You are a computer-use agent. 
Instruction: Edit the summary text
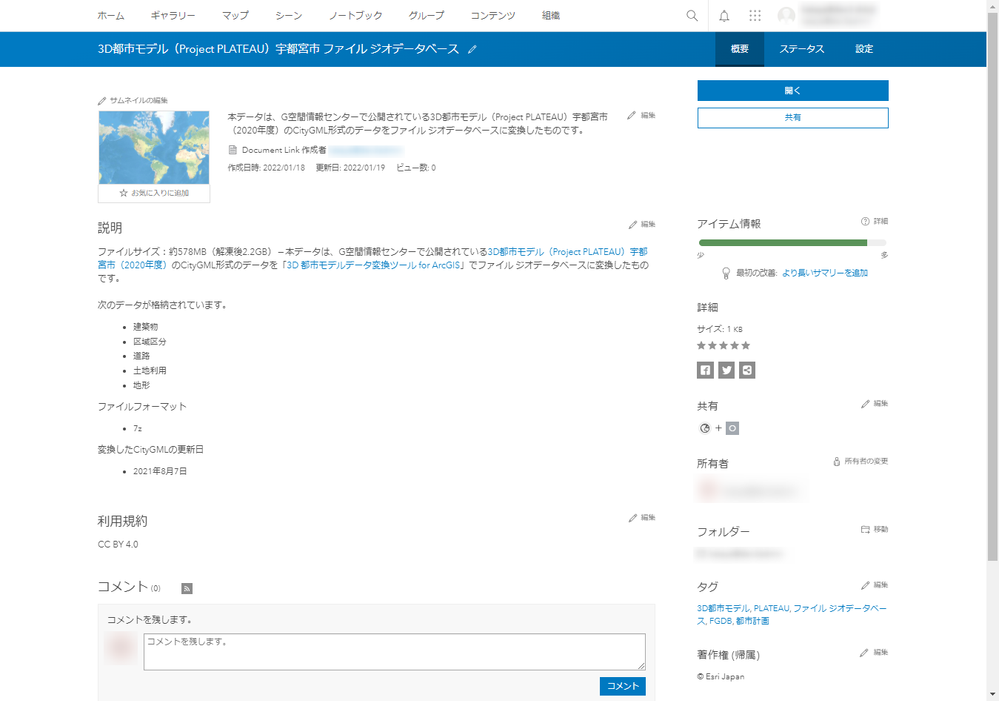pos(641,115)
